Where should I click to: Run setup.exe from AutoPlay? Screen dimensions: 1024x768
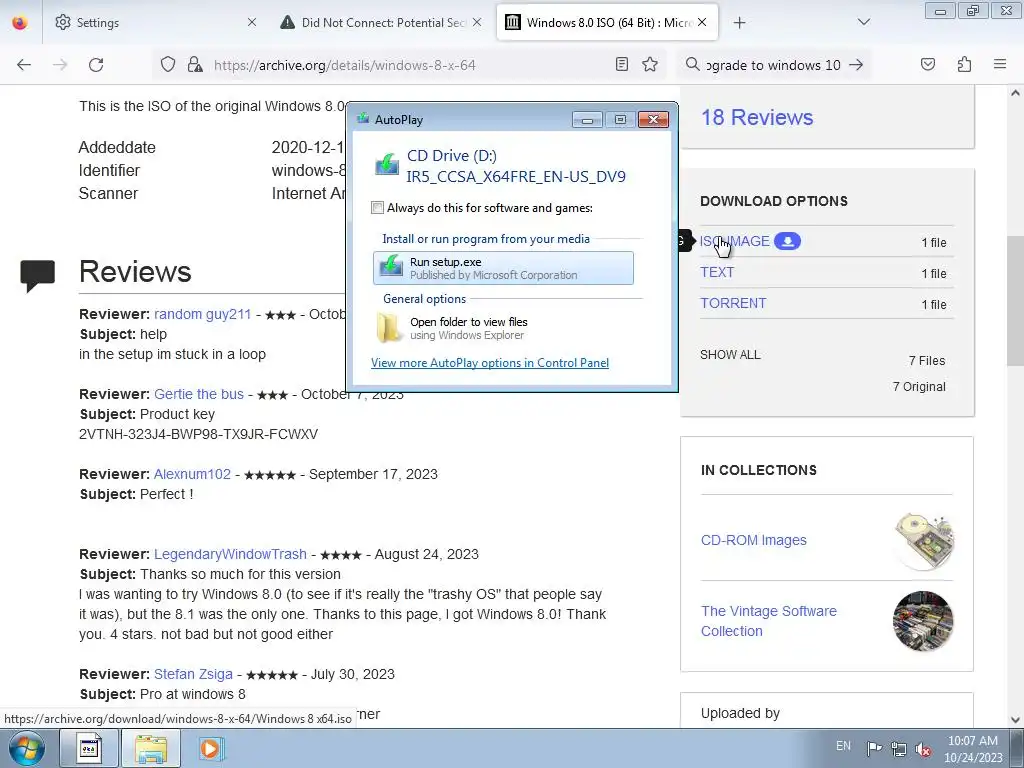[x=503, y=268]
